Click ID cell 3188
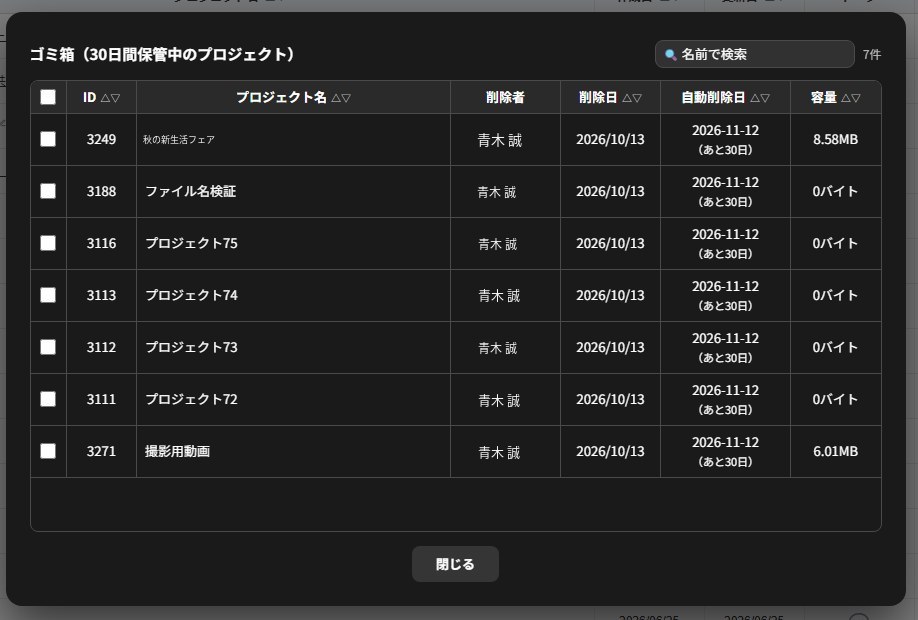This screenshot has width=918, height=620. pyautogui.click(x=101, y=191)
